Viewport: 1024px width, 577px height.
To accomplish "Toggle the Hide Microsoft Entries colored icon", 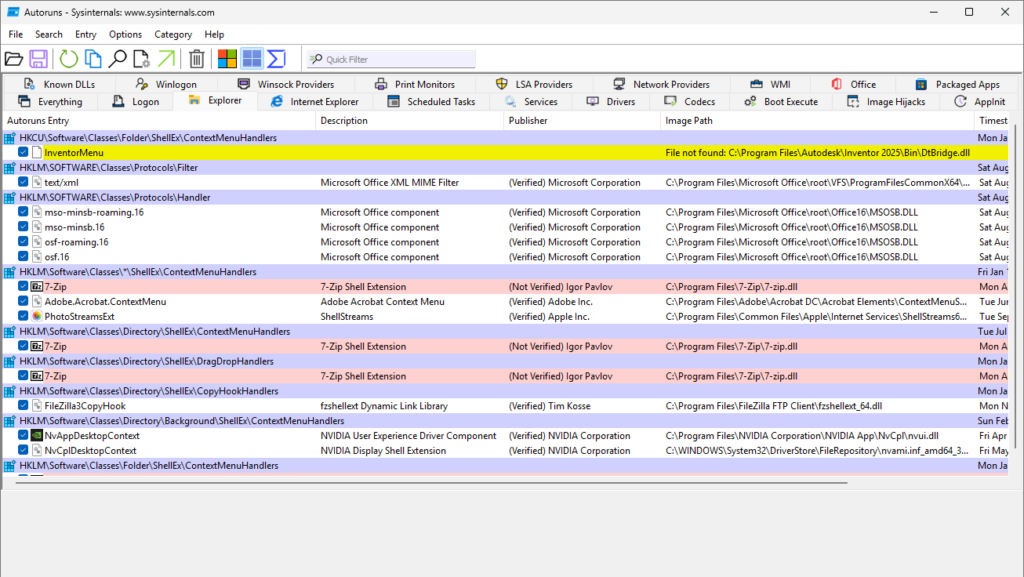I will coord(227,59).
